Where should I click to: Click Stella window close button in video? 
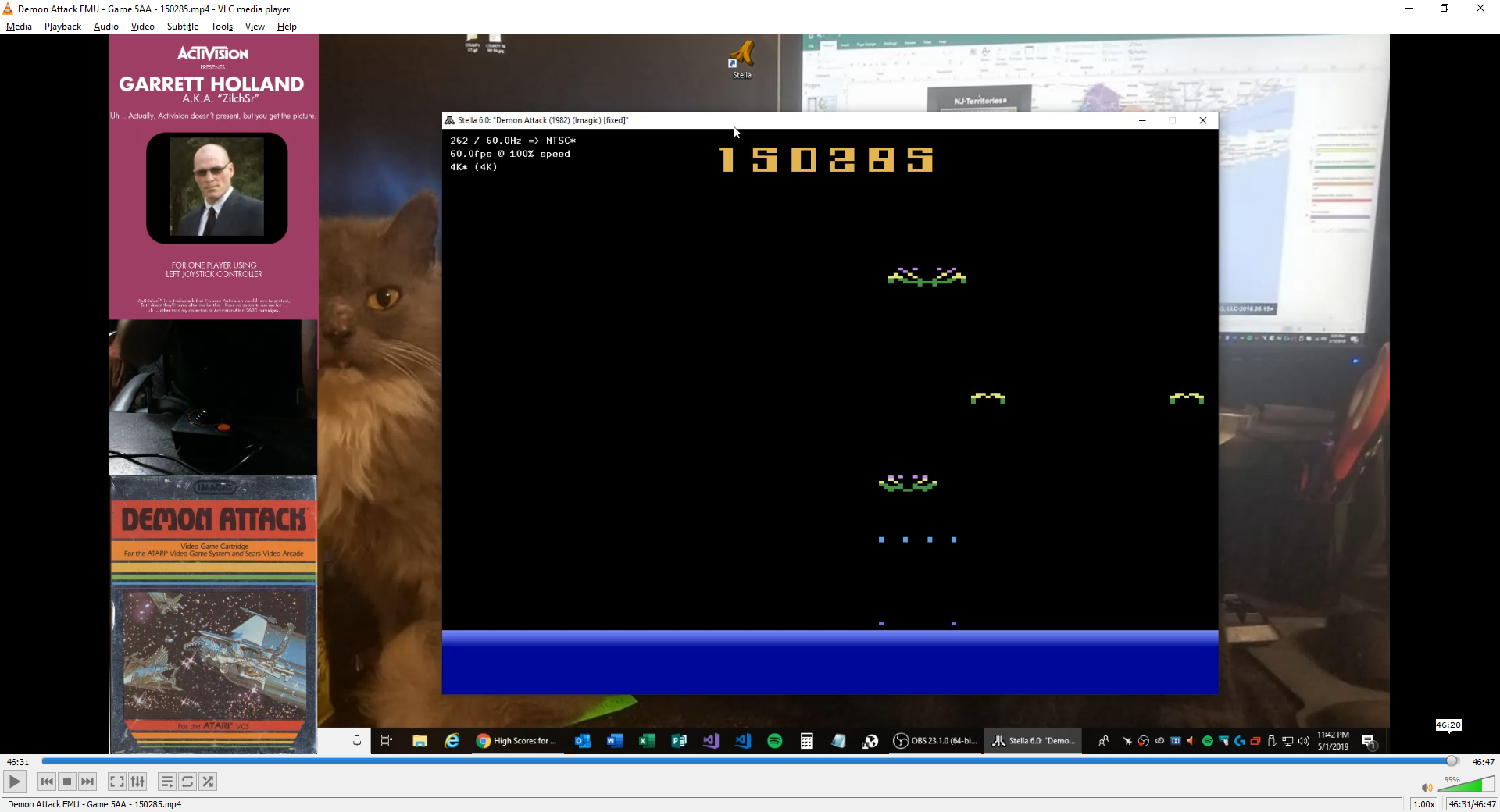pyautogui.click(x=1203, y=120)
